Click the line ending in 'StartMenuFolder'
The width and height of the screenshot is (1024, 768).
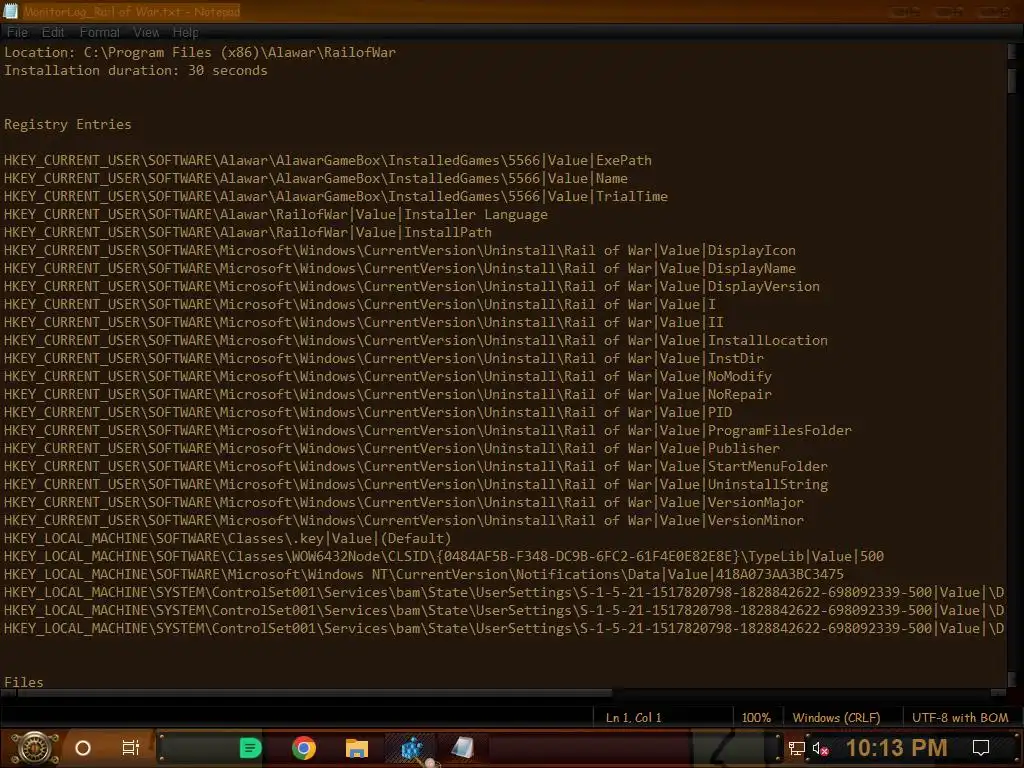pos(416,467)
